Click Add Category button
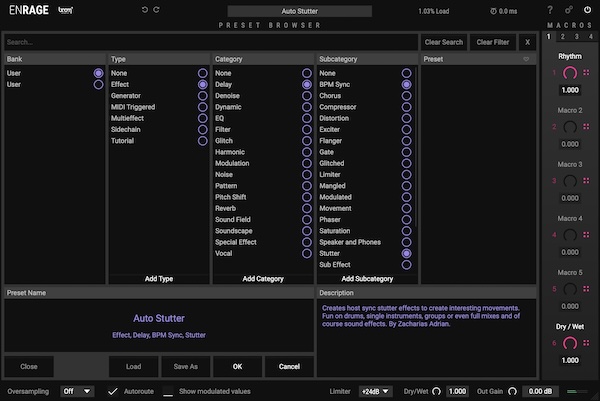This screenshot has width=600, height=401. pyautogui.click(x=263, y=279)
